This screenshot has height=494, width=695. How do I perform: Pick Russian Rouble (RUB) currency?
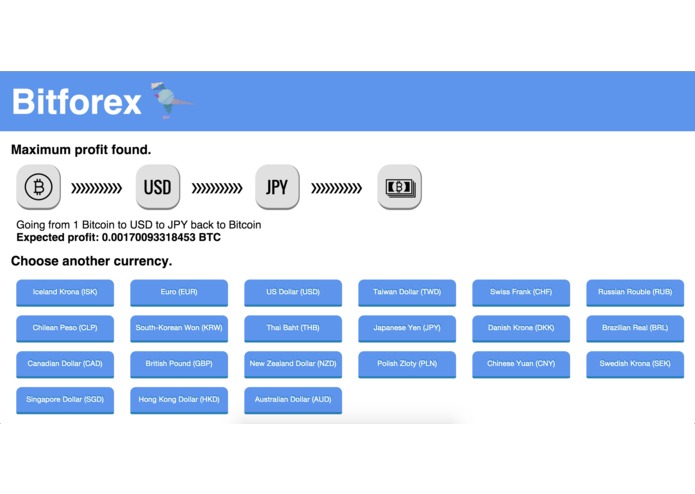635,292
